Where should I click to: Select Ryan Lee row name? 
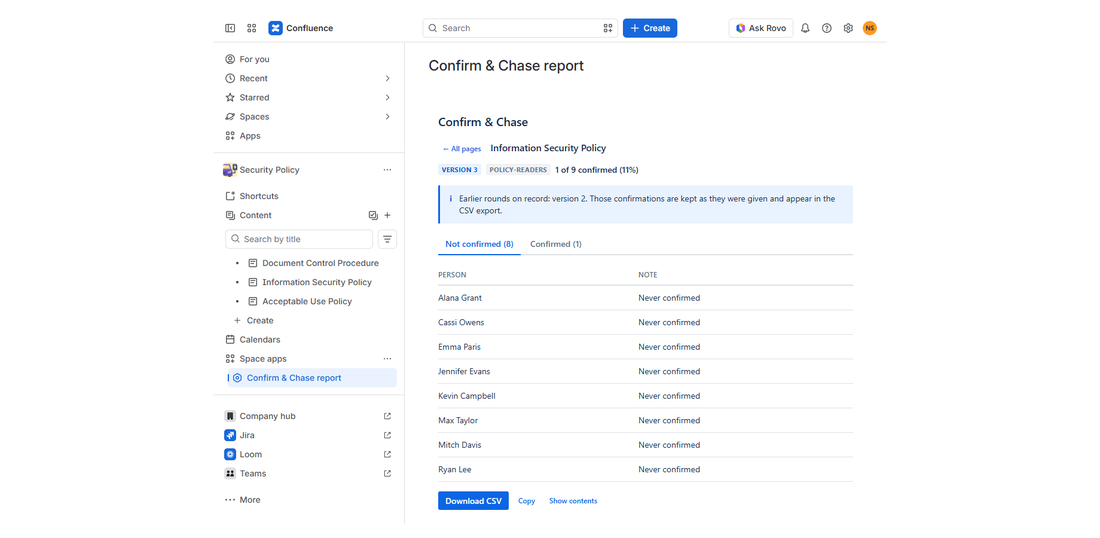coord(455,470)
